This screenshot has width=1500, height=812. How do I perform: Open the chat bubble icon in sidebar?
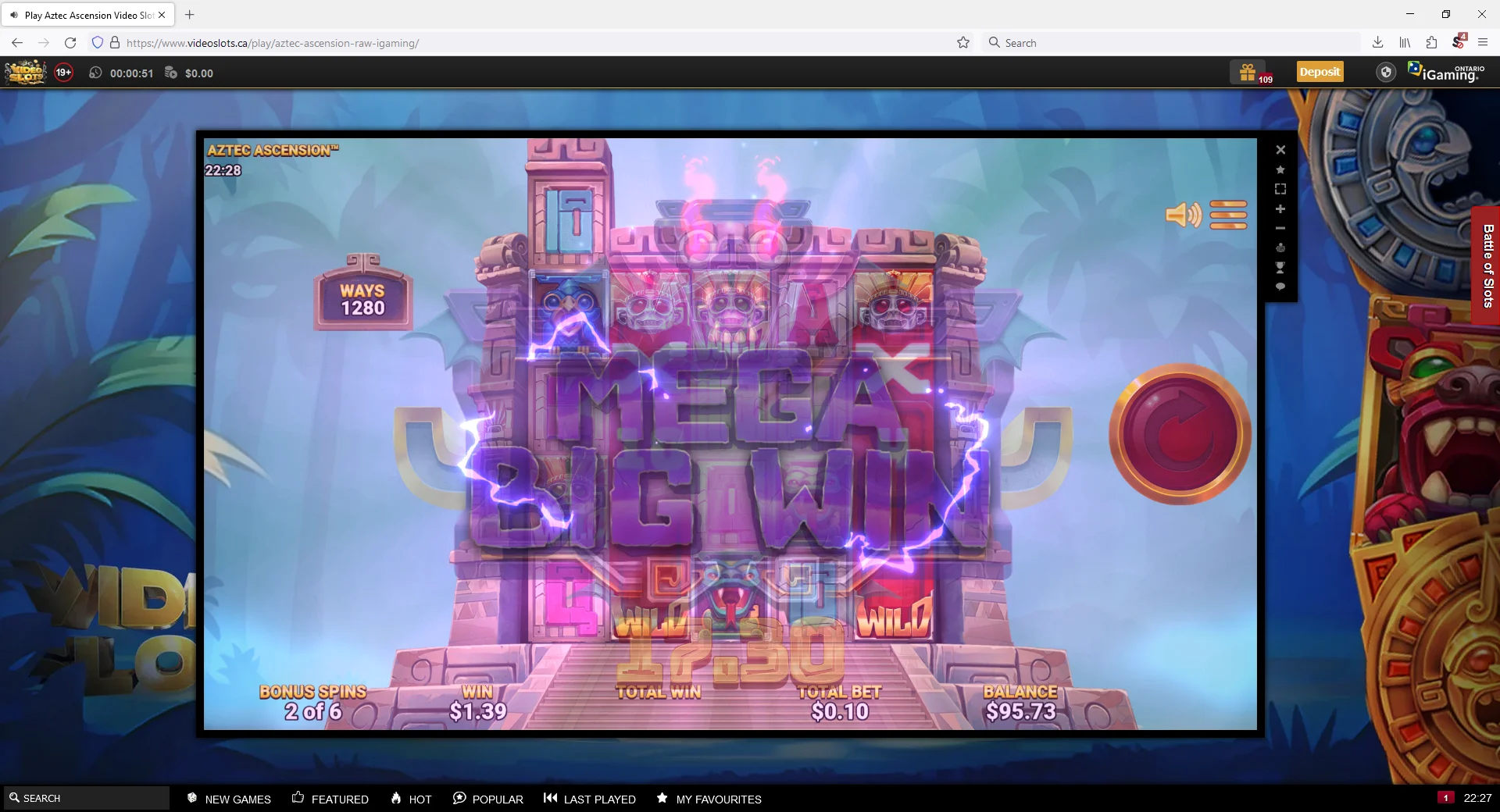click(x=1280, y=287)
